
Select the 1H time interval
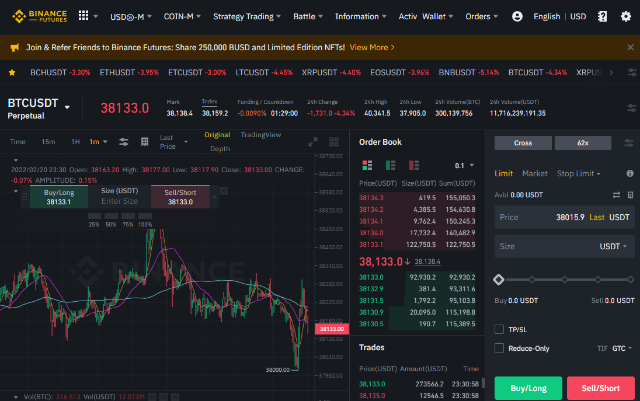[x=76, y=142]
